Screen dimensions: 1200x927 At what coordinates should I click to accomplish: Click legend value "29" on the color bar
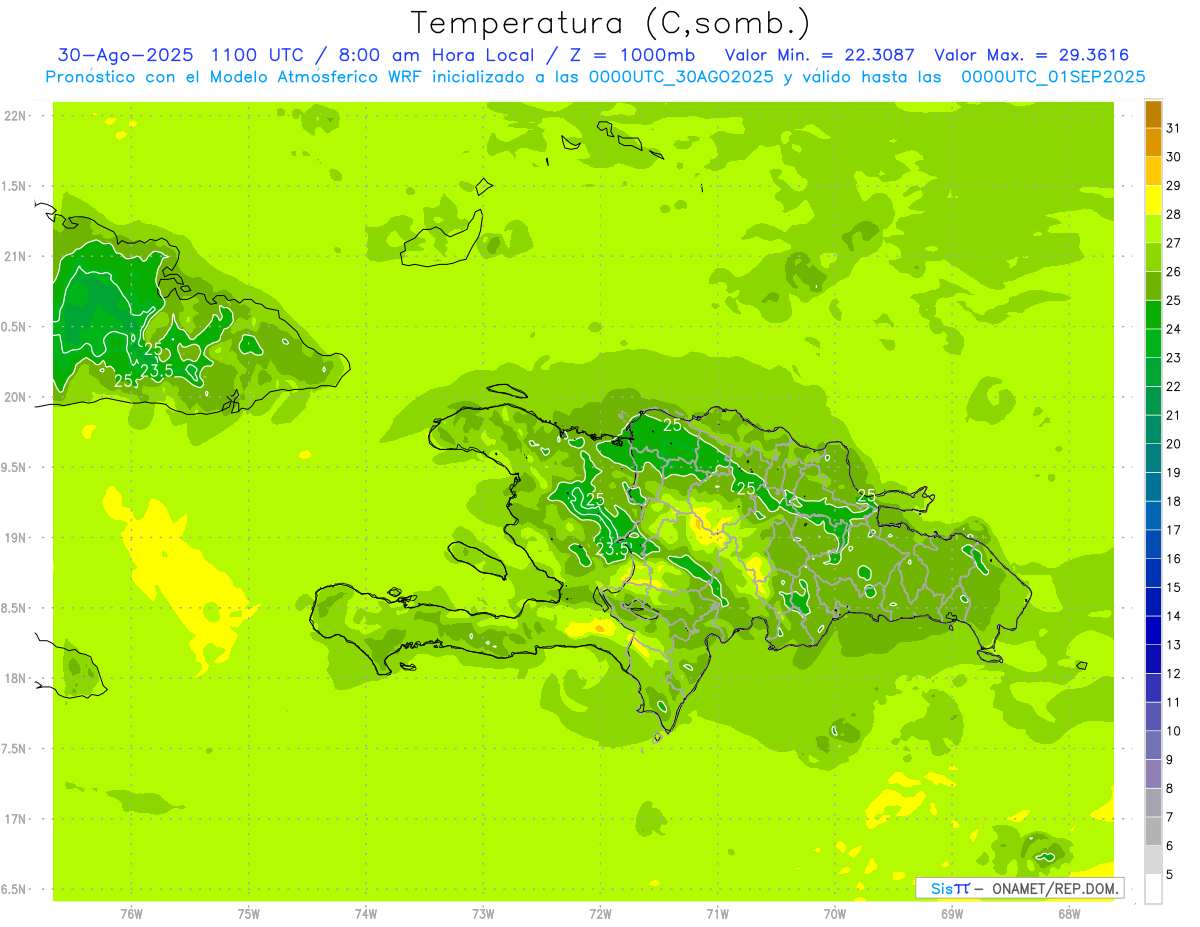[1173, 186]
